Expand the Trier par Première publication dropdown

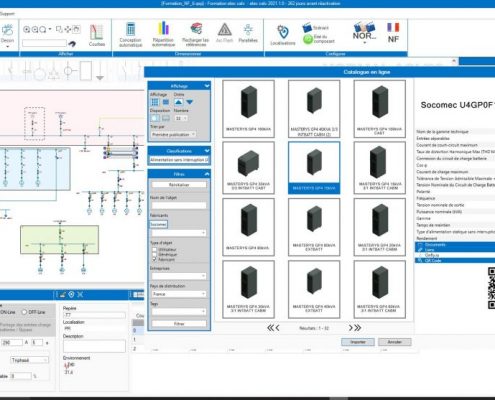click(173, 134)
